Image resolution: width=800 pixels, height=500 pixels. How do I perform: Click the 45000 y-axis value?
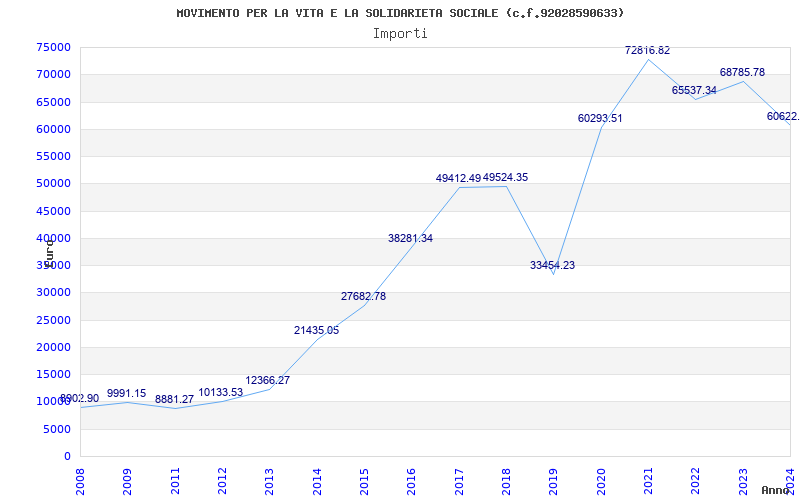pos(54,211)
